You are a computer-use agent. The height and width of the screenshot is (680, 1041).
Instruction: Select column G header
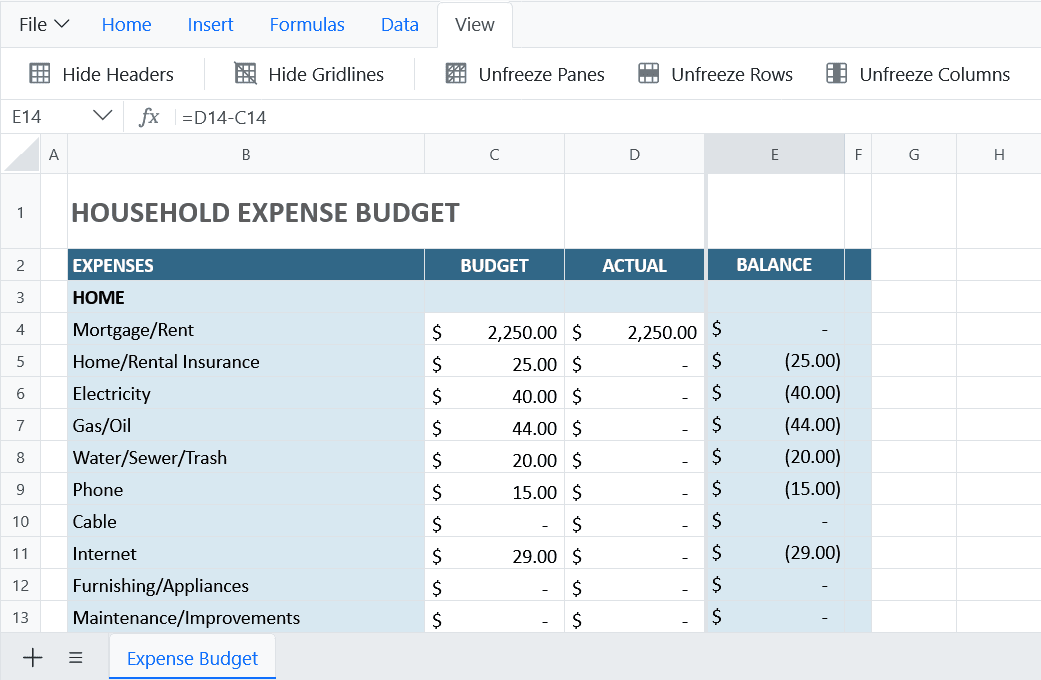[x=914, y=154]
